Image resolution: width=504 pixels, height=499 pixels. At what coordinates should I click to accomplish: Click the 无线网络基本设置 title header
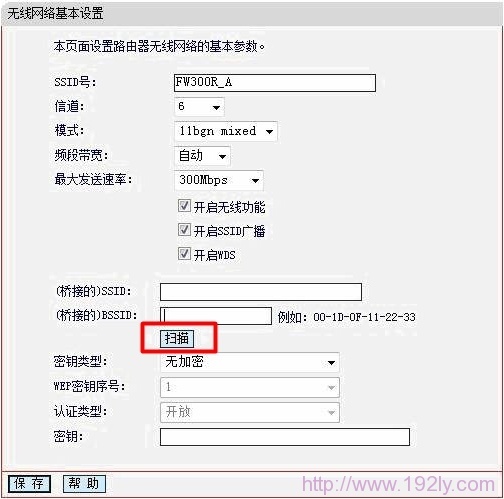(55, 14)
